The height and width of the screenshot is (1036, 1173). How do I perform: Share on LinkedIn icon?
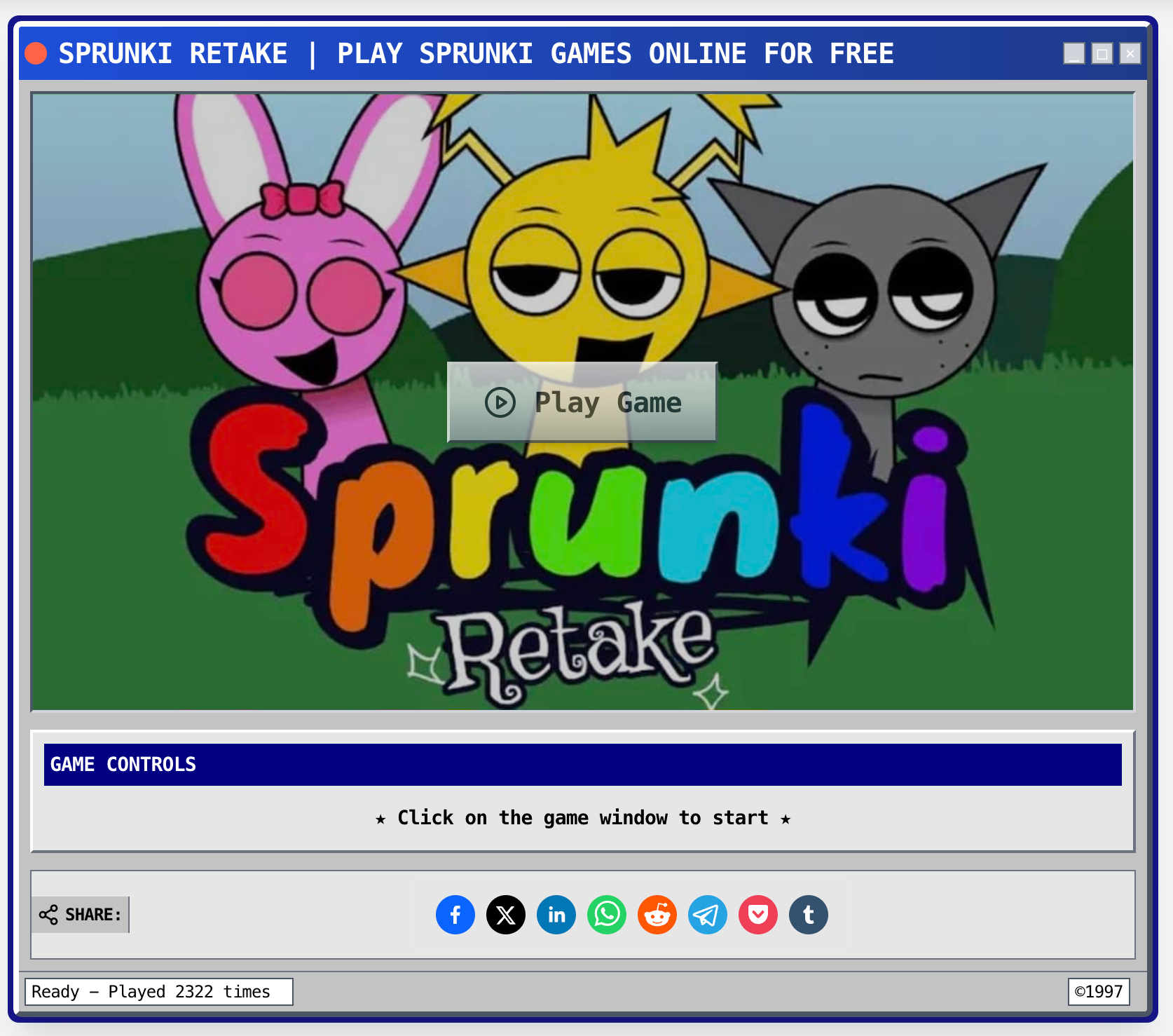[556, 915]
